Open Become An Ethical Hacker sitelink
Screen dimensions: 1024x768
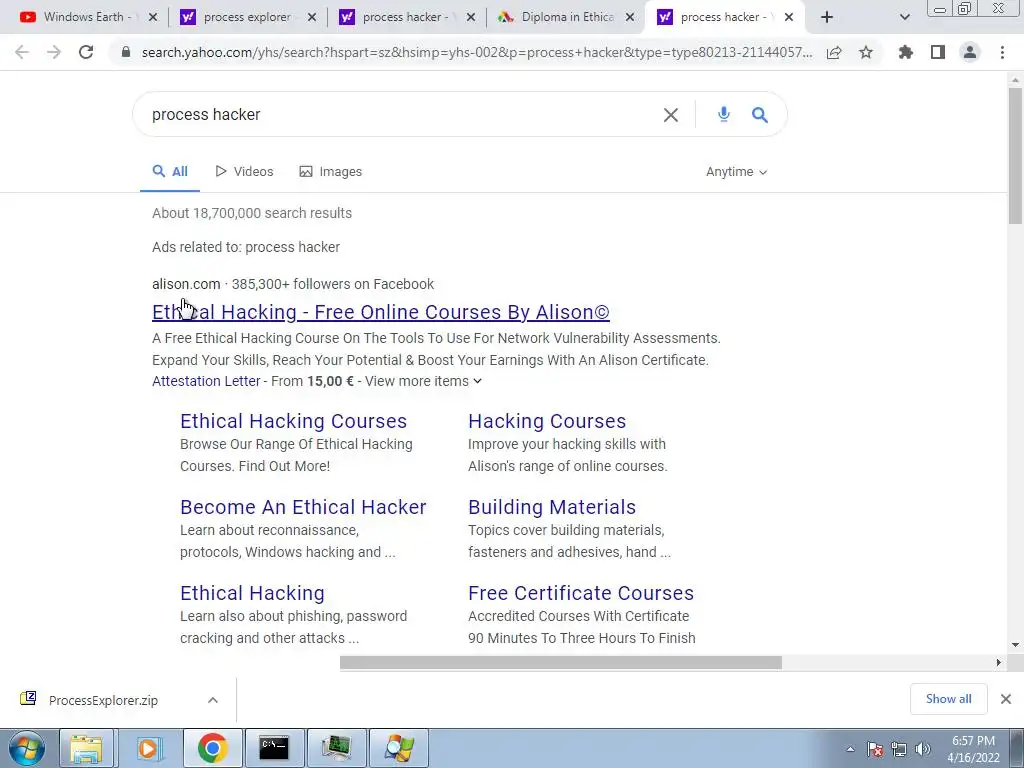[303, 507]
